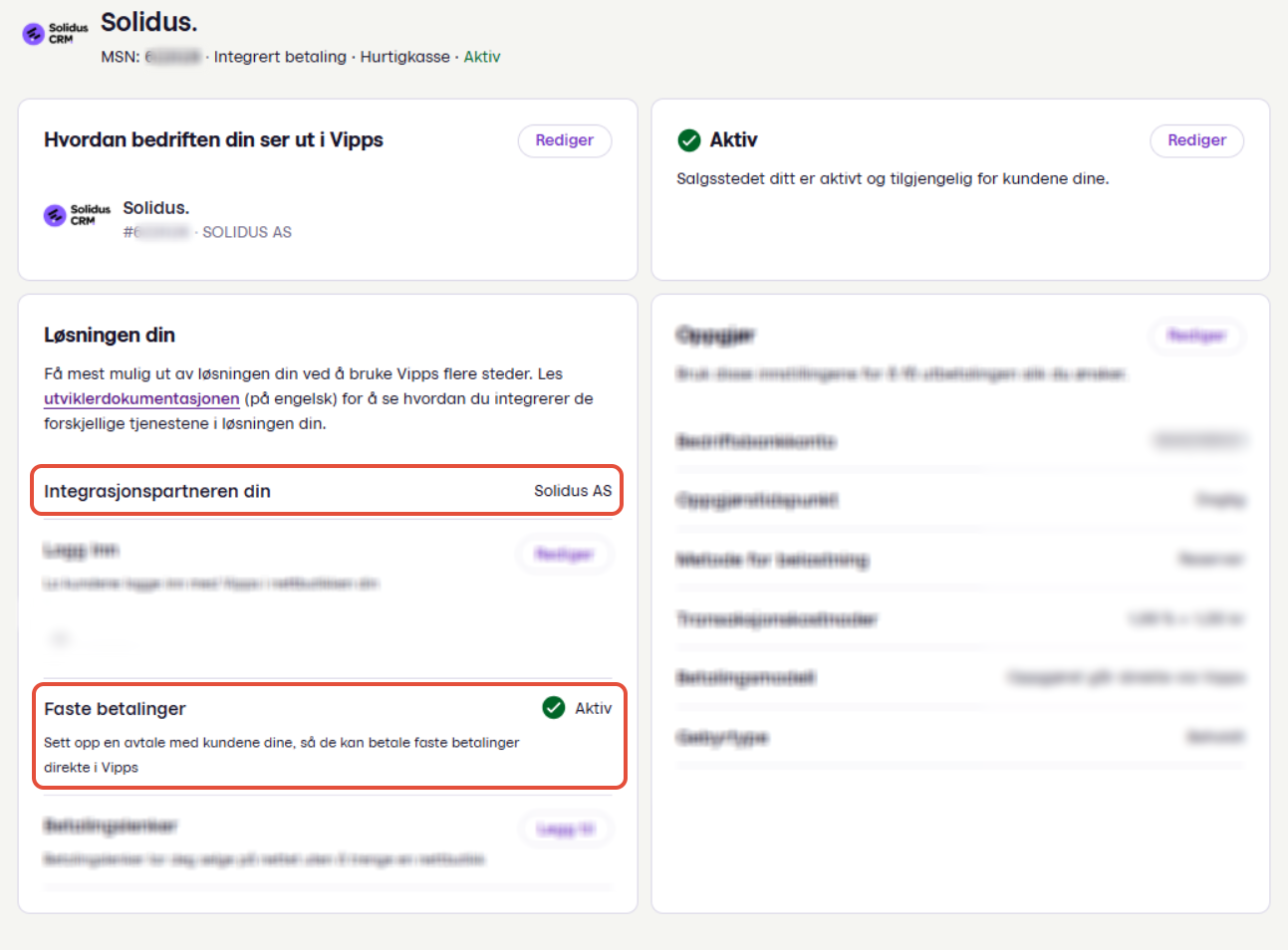Click the Faste betalinger heading
1288x950 pixels.
tap(115, 709)
